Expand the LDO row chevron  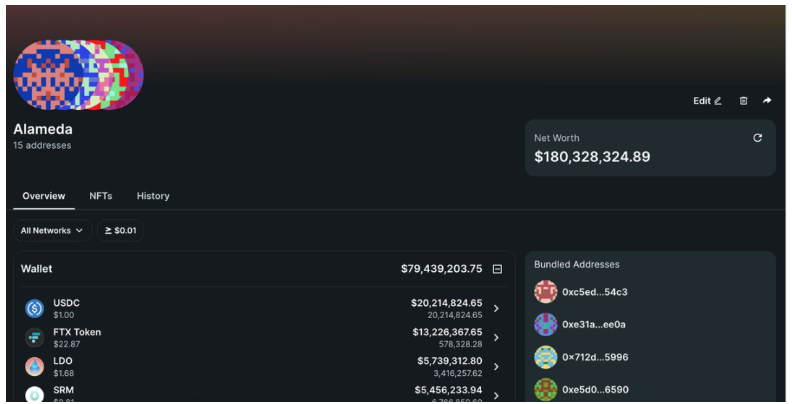[496, 367]
